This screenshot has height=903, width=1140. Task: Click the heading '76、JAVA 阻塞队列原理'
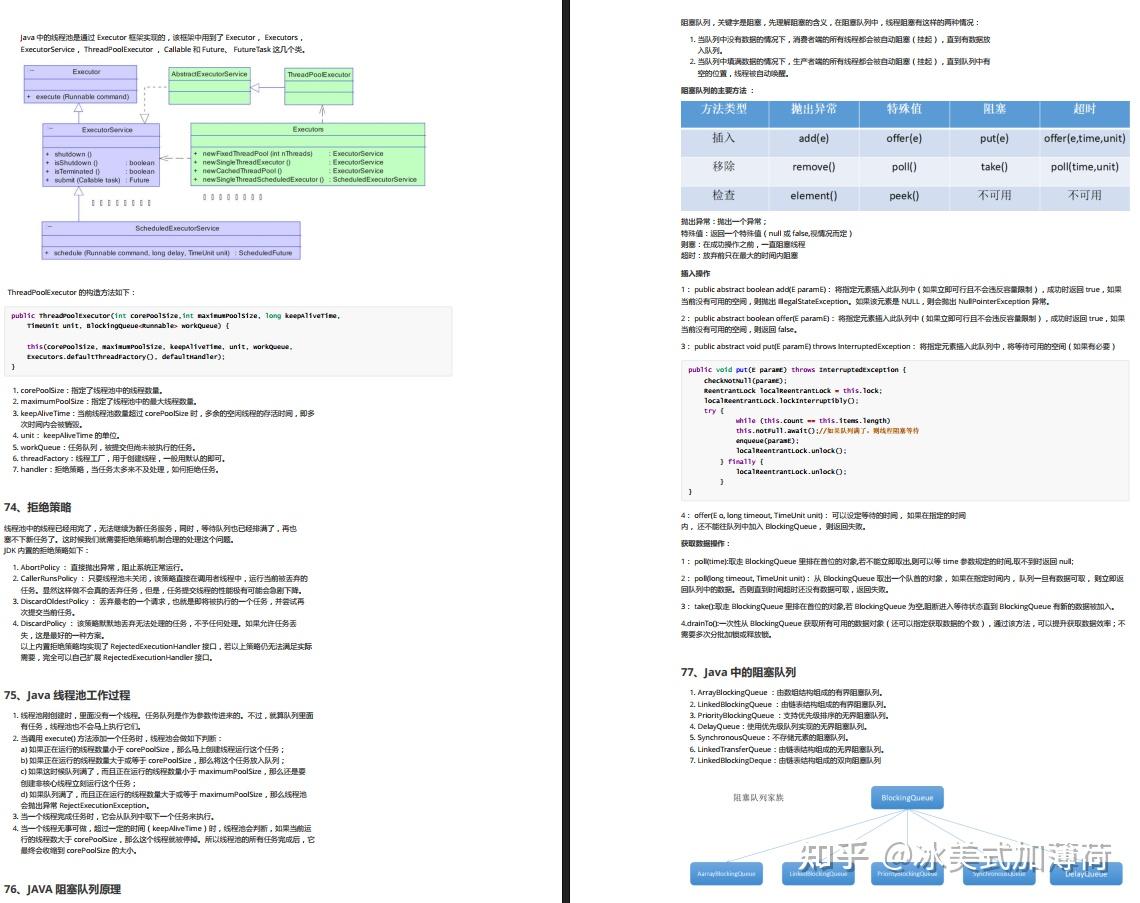coord(63,889)
